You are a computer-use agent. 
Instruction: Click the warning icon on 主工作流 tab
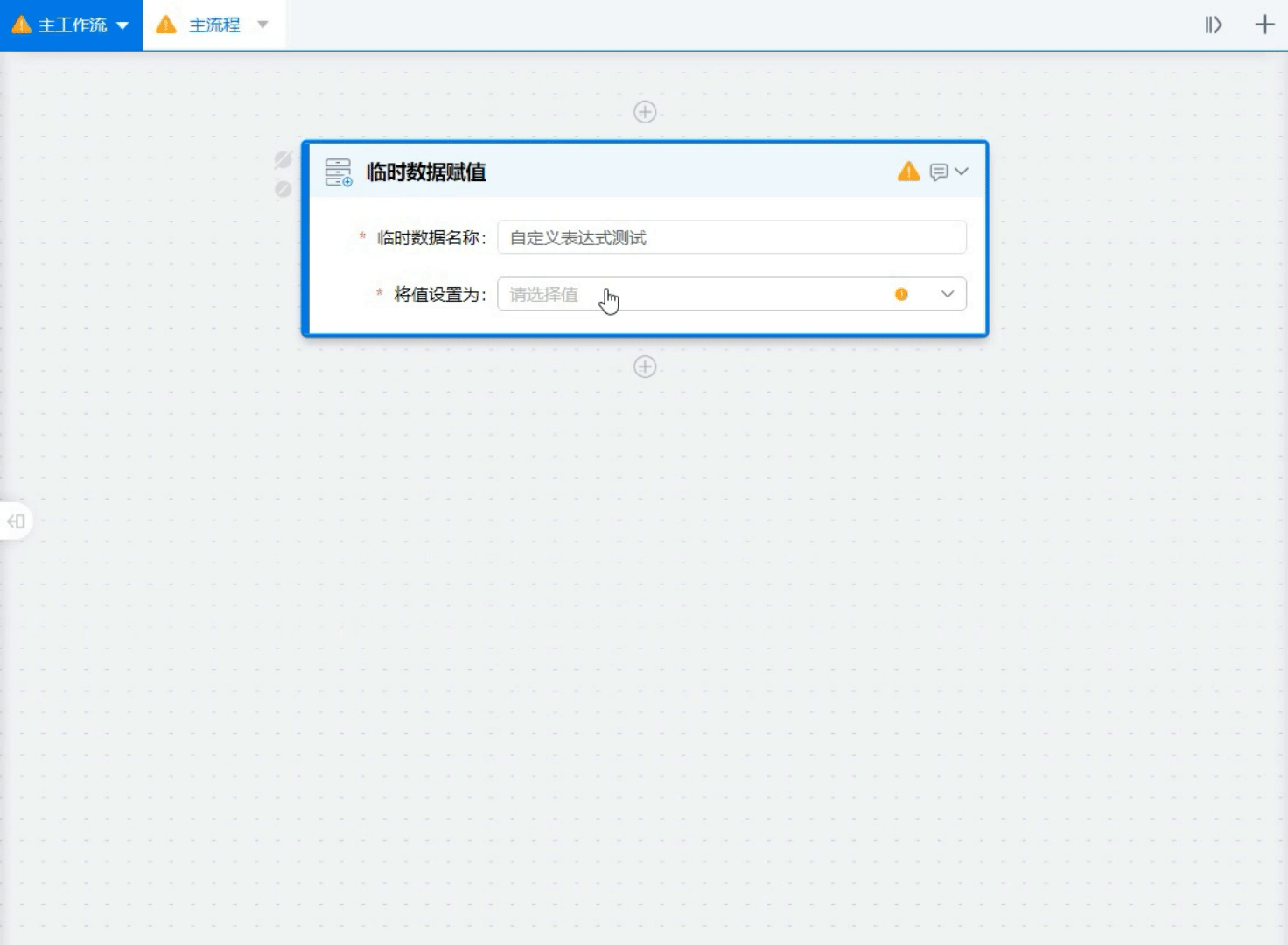pyautogui.click(x=21, y=24)
